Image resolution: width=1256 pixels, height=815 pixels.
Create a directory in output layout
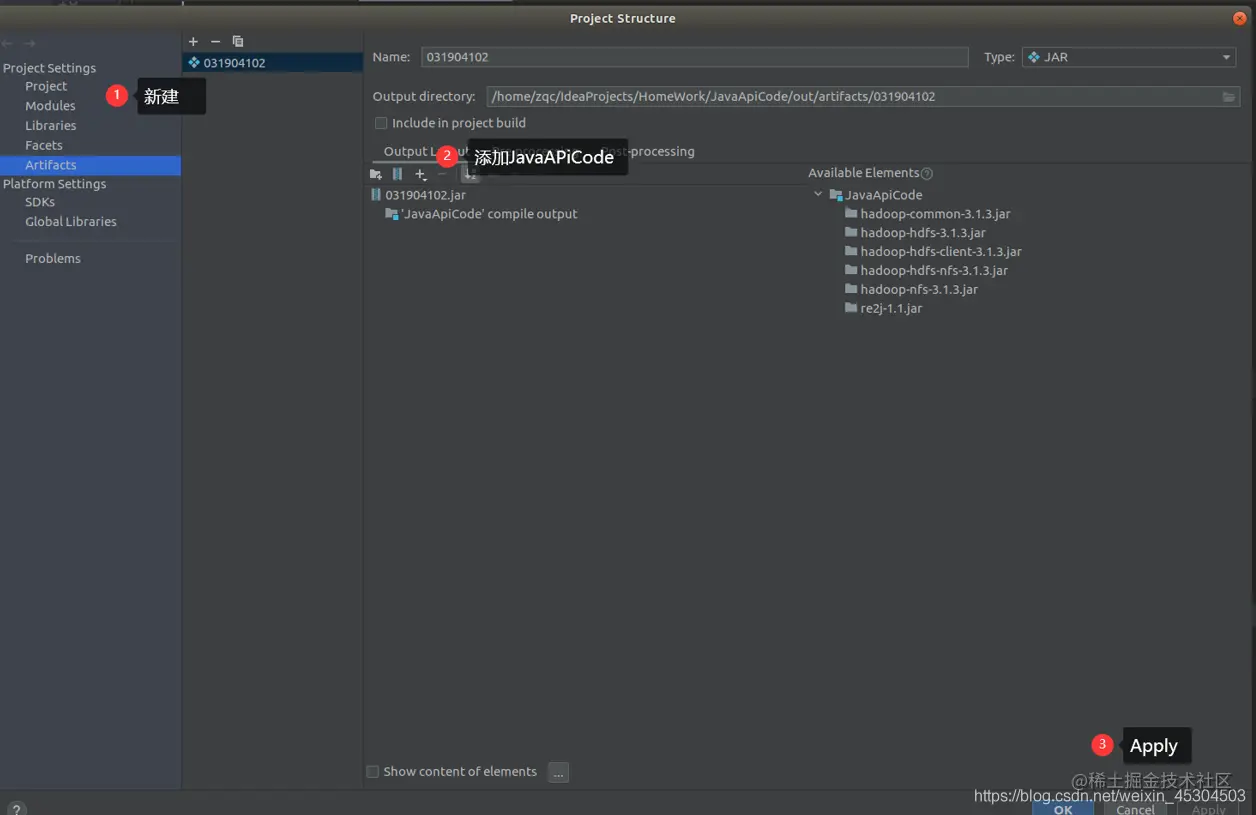(x=376, y=174)
